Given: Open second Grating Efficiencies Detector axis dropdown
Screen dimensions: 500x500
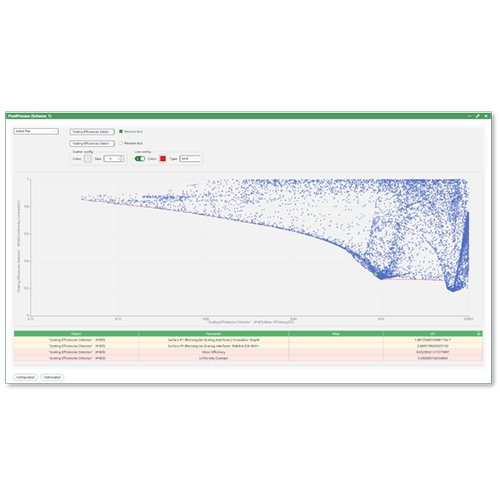Looking at the screenshot, I should [92, 143].
